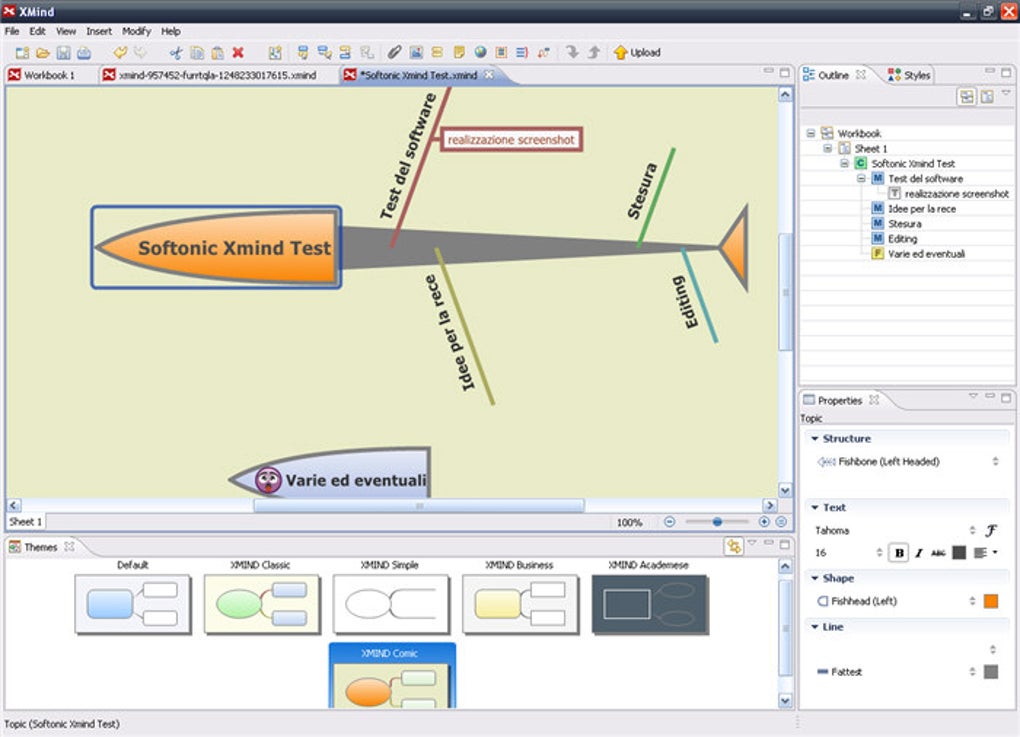This screenshot has width=1020, height=737.
Task: Toggle Bold text formatting in Properties
Action: tap(899, 552)
